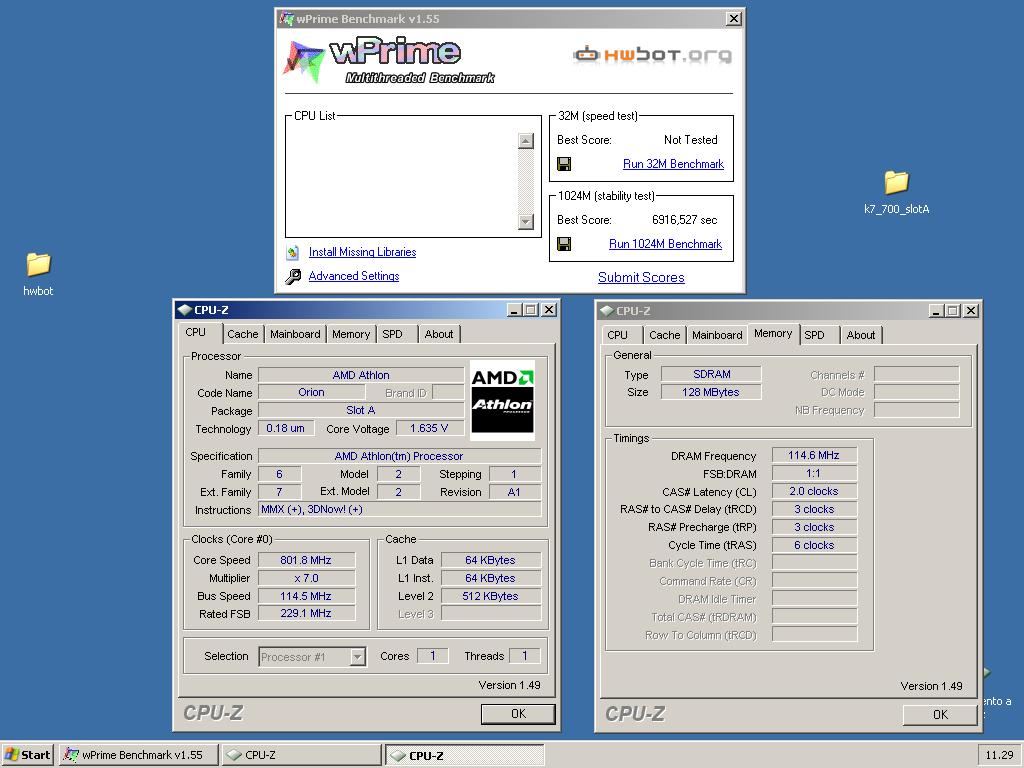Image resolution: width=1024 pixels, height=768 pixels.
Task: Click the hwbot.org logo
Action: click(652, 54)
